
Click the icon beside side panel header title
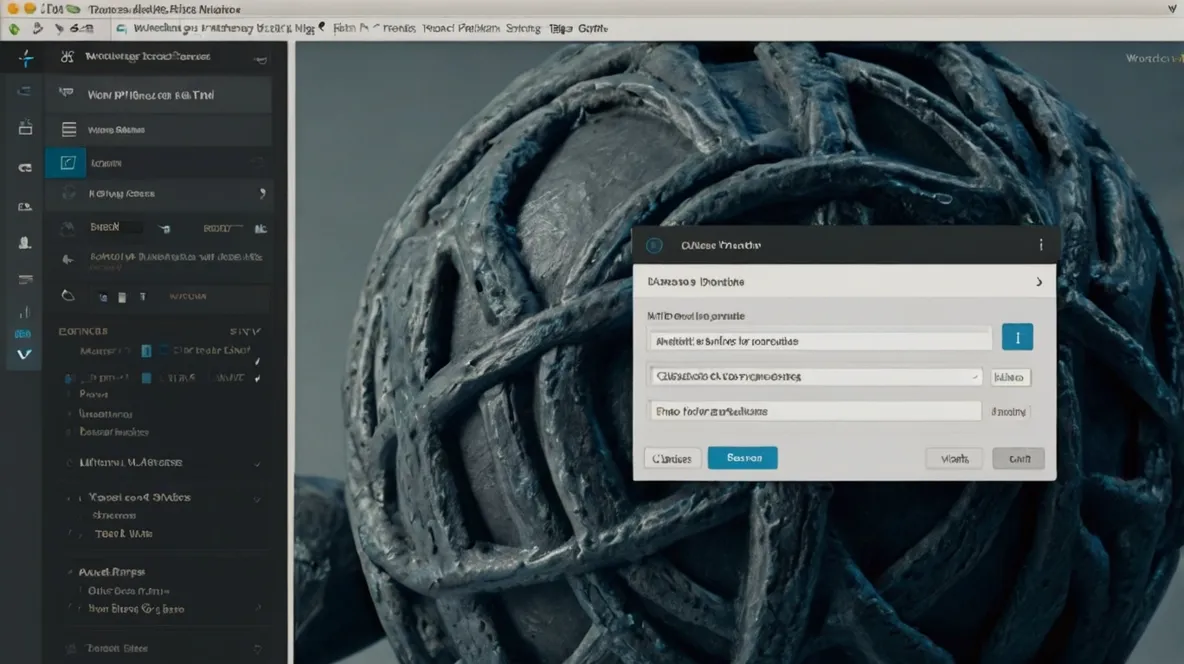coord(67,57)
